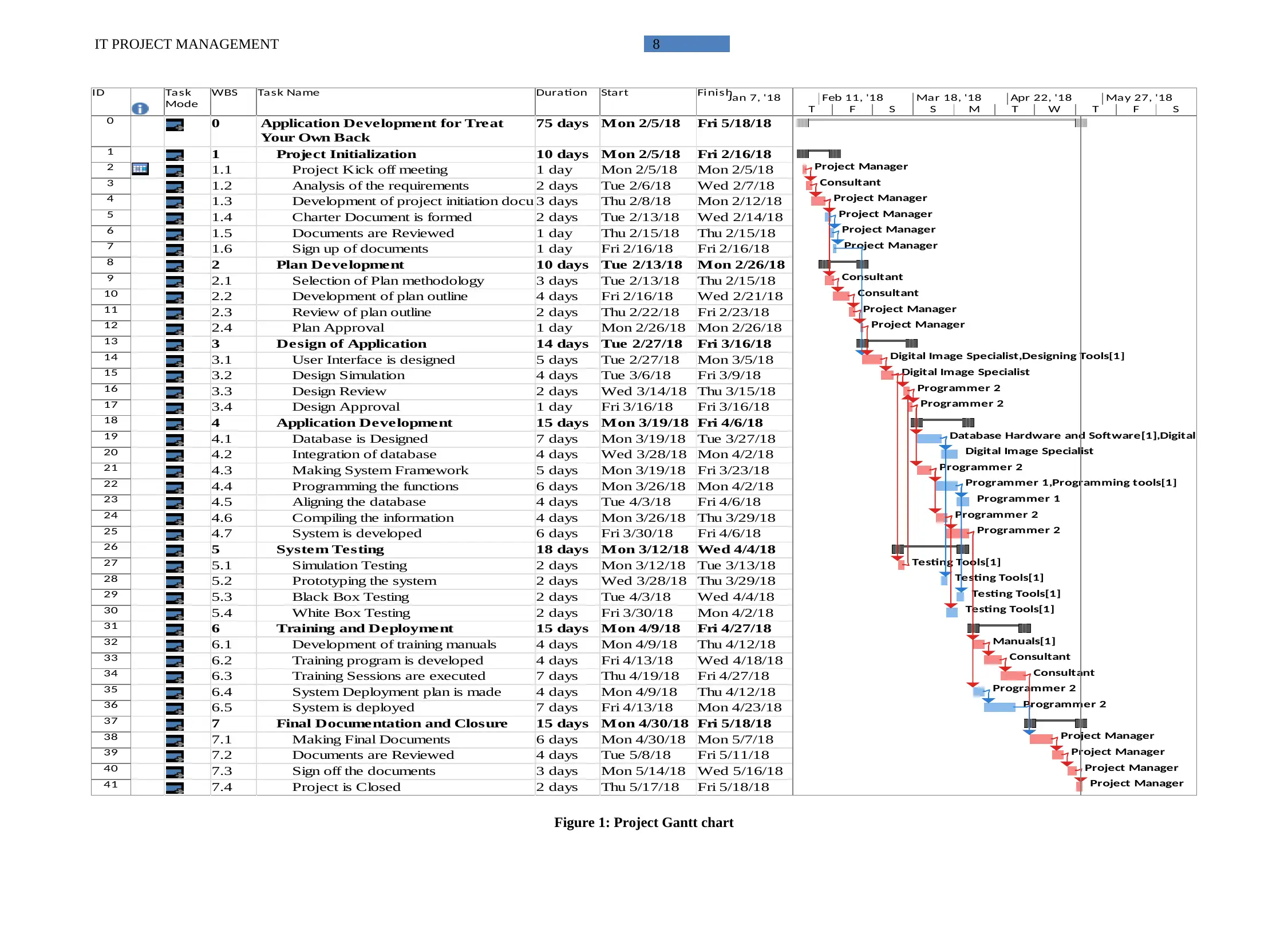Click the 'Database Hardware and Software[1]' Gantt label

(1053, 435)
